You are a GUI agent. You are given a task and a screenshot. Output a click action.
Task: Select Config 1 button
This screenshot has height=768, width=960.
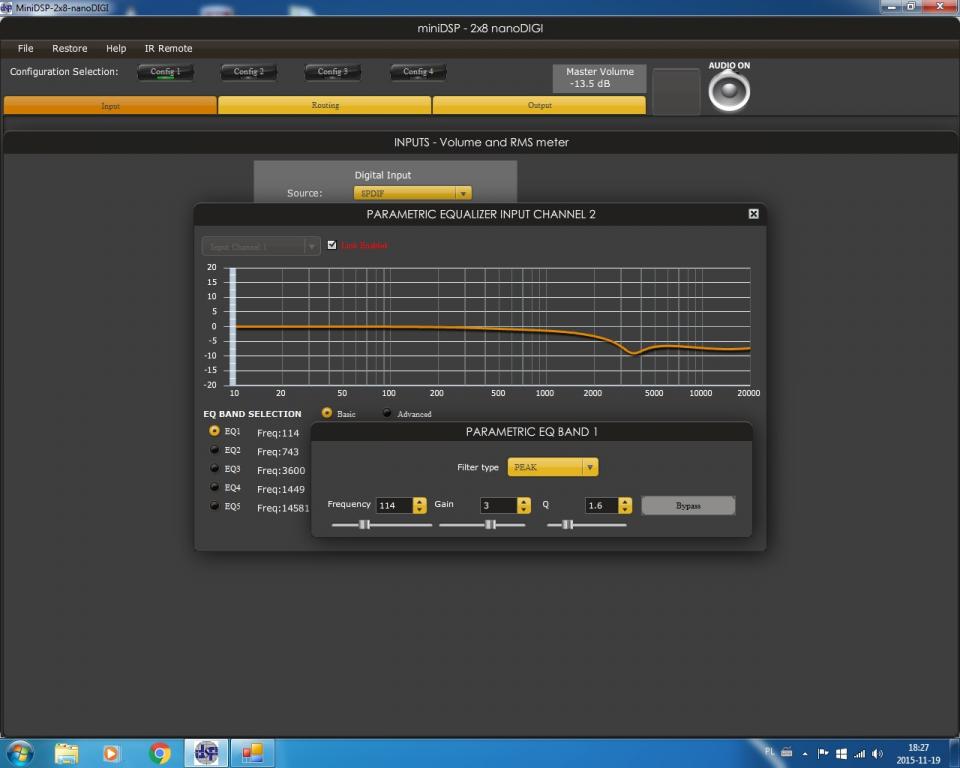pyautogui.click(x=165, y=72)
